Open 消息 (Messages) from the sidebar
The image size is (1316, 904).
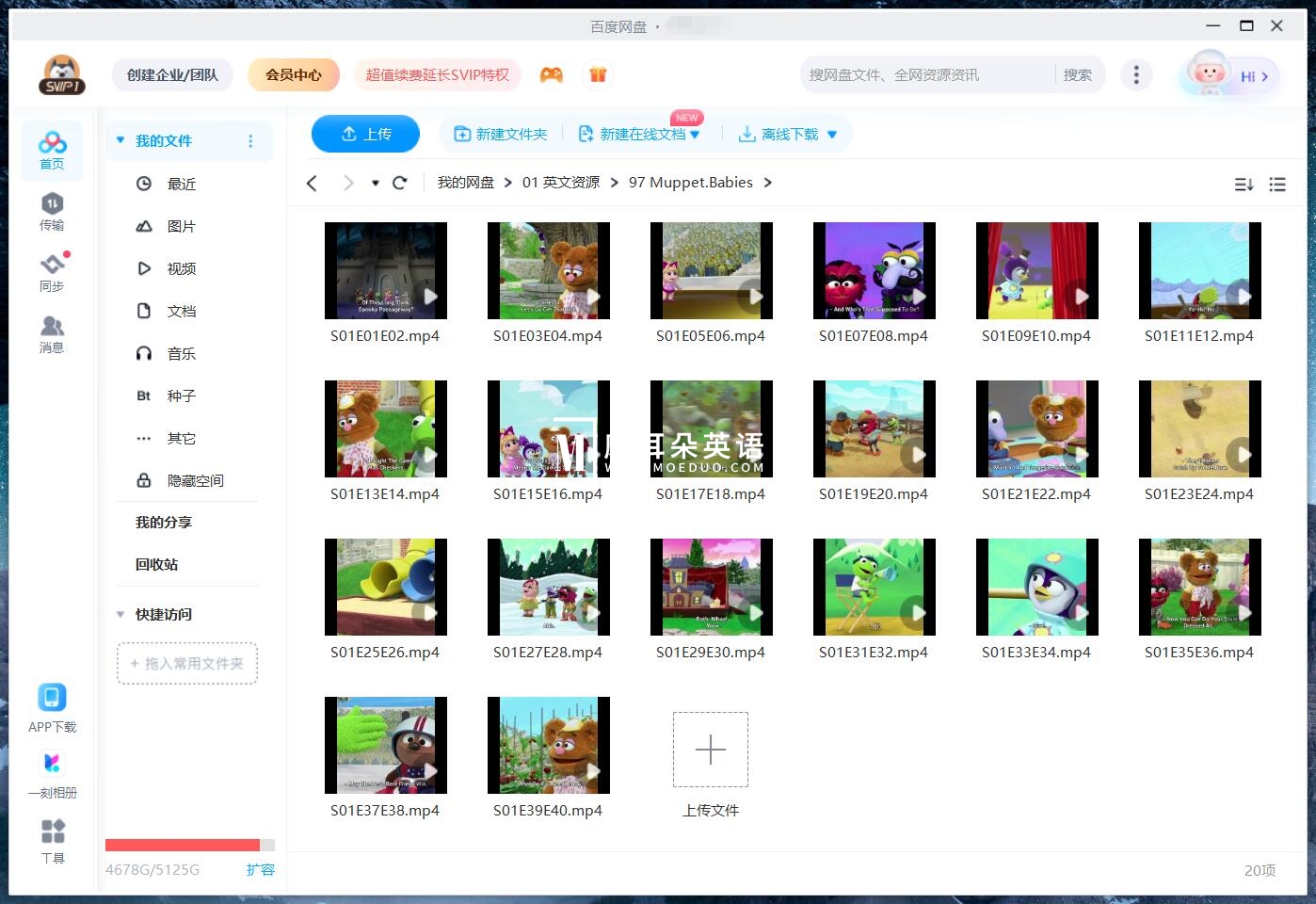point(52,334)
